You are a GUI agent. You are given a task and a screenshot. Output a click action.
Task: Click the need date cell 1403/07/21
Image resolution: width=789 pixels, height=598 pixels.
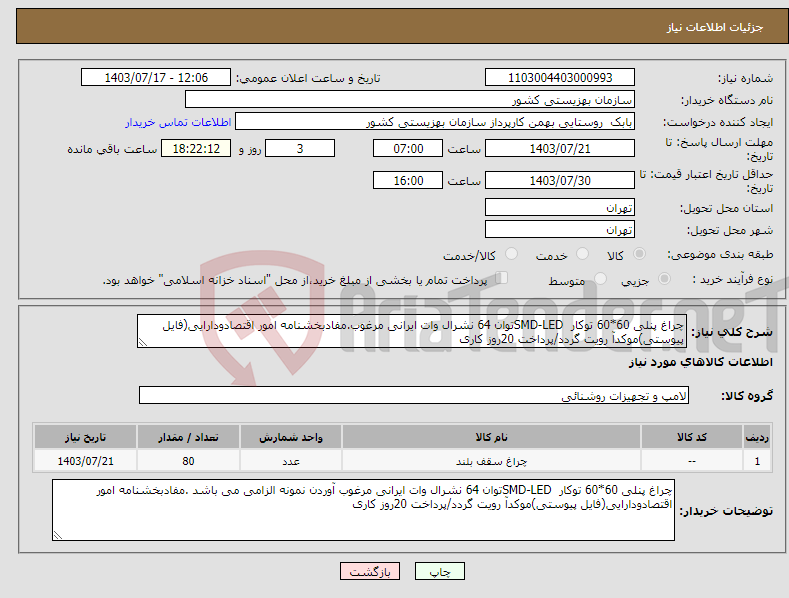(86, 461)
